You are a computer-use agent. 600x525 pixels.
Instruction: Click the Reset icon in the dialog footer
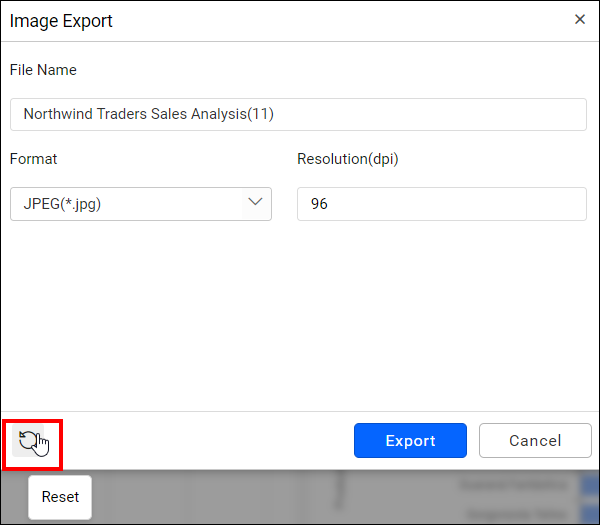(x=30, y=441)
